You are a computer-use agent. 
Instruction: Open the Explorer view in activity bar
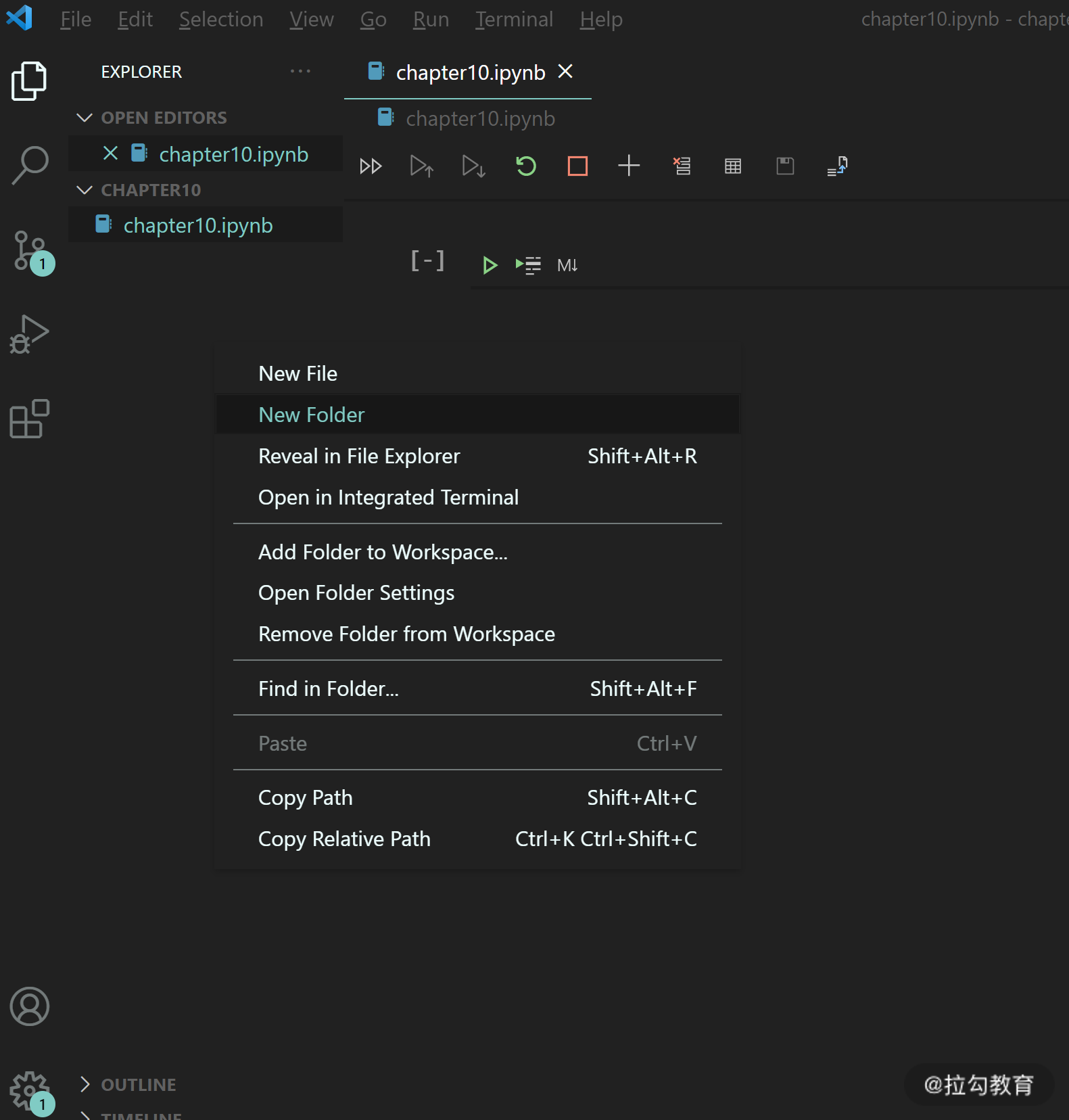(29, 80)
